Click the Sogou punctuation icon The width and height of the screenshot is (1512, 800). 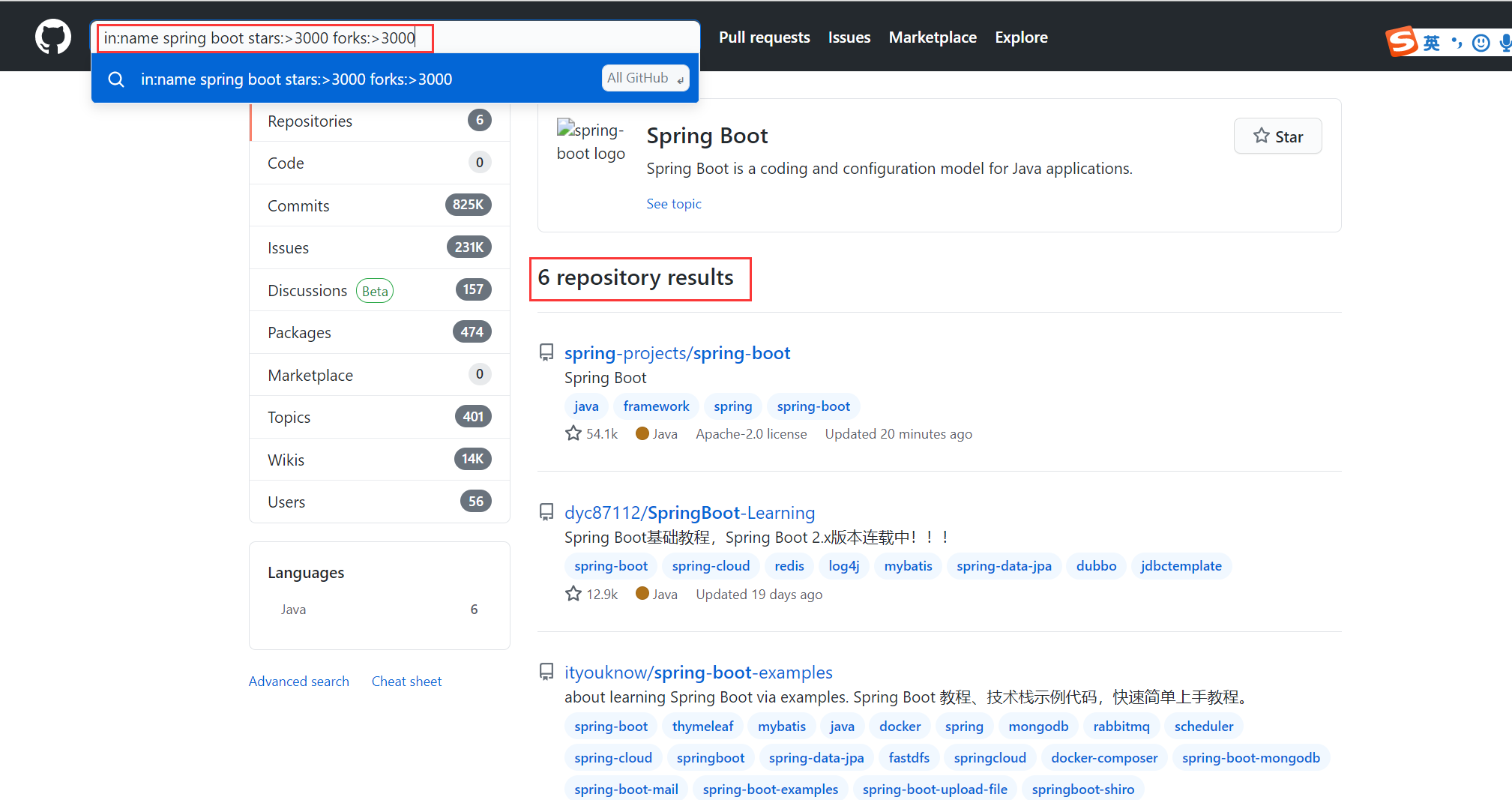1456,43
